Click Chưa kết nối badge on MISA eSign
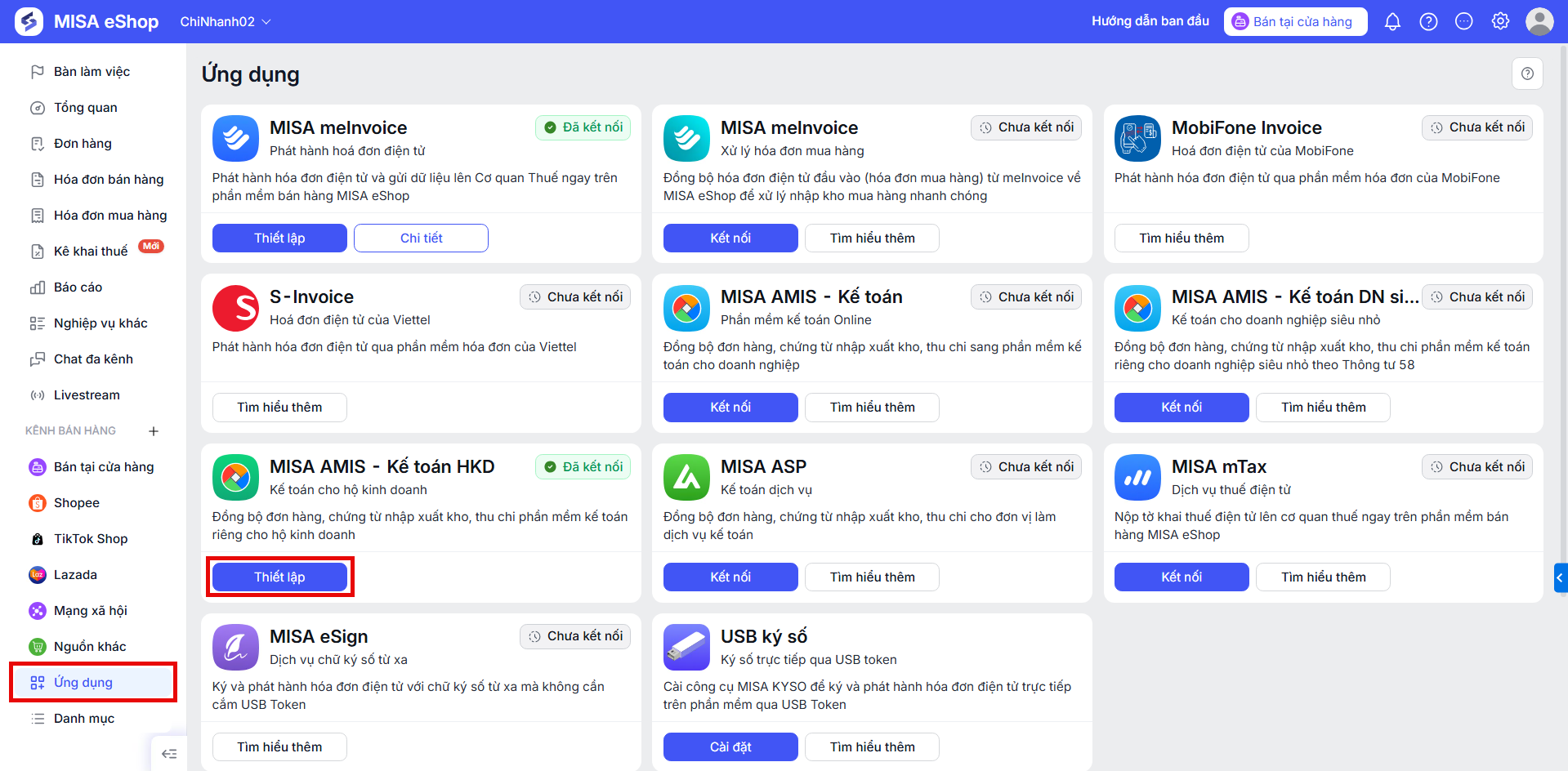 coord(575,636)
